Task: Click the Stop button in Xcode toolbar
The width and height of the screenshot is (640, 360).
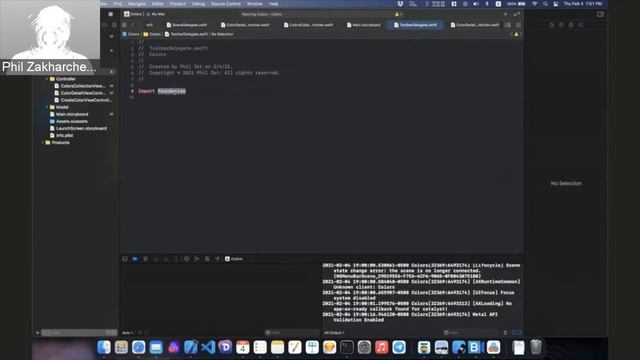Action: [x=111, y=14]
